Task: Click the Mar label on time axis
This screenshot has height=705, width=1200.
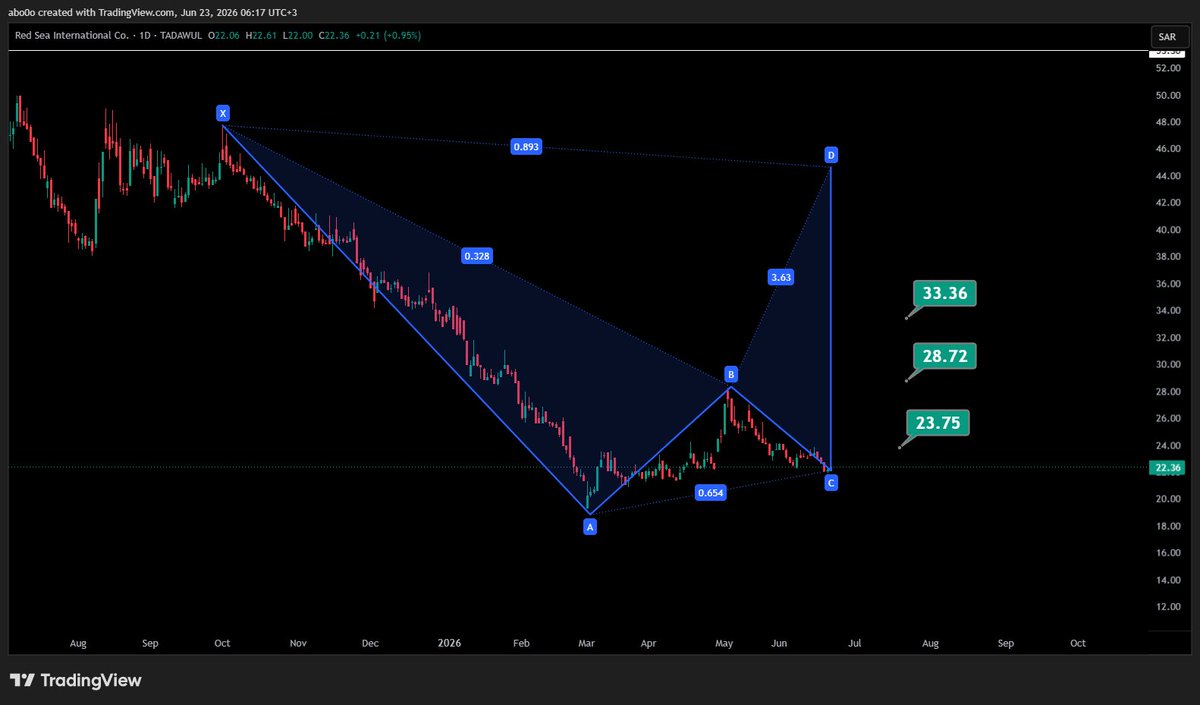Action: pos(587,643)
